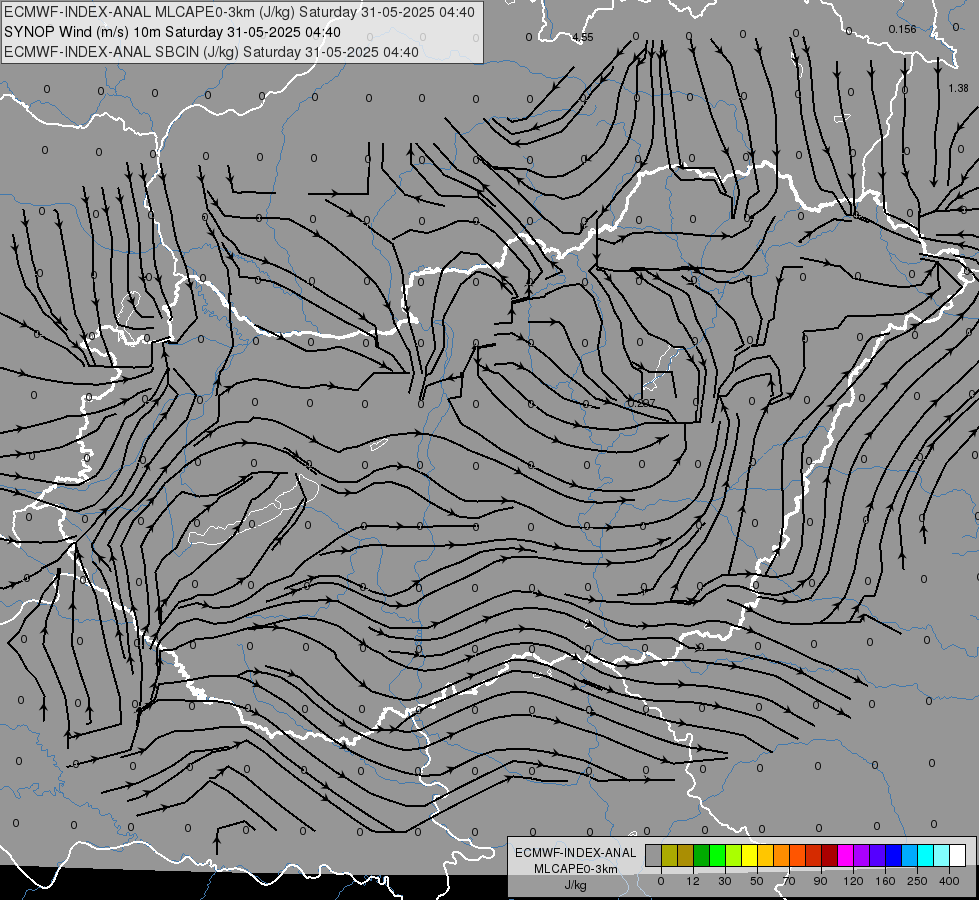The width and height of the screenshot is (979, 900).
Task: Select the bright green legend swatch
Action: coord(717,855)
